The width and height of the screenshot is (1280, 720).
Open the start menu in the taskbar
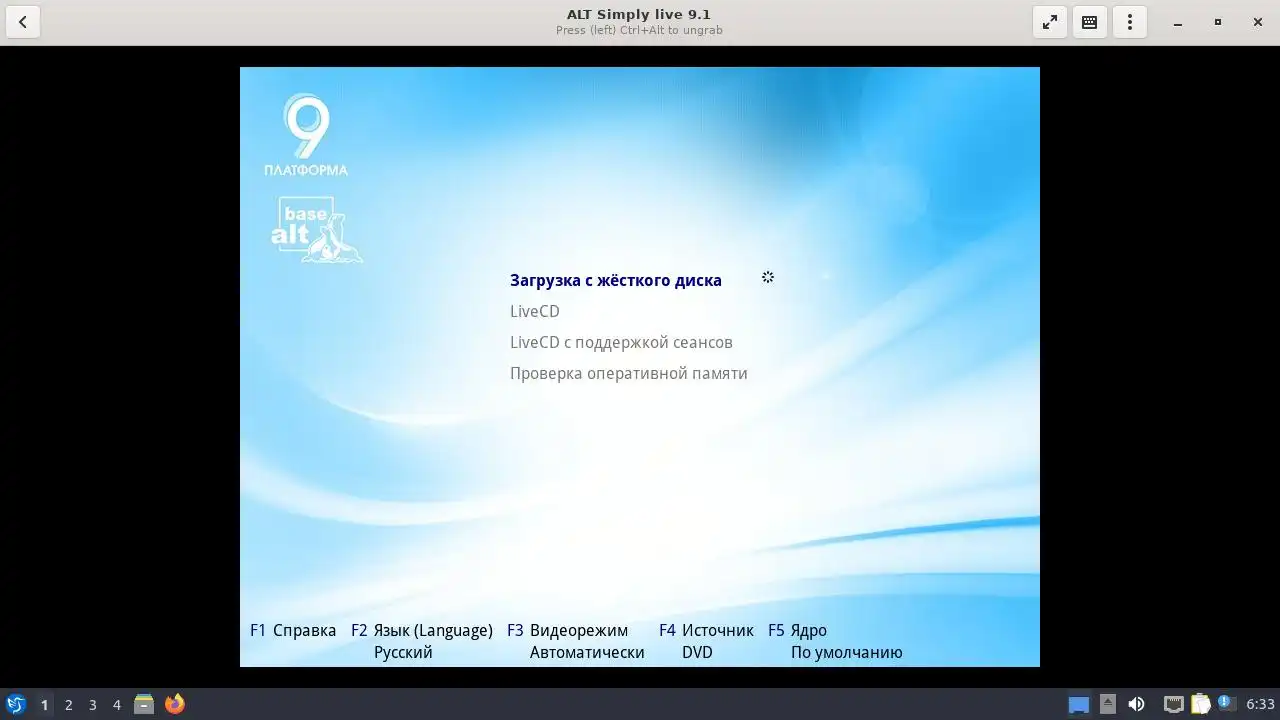coord(16,704)
